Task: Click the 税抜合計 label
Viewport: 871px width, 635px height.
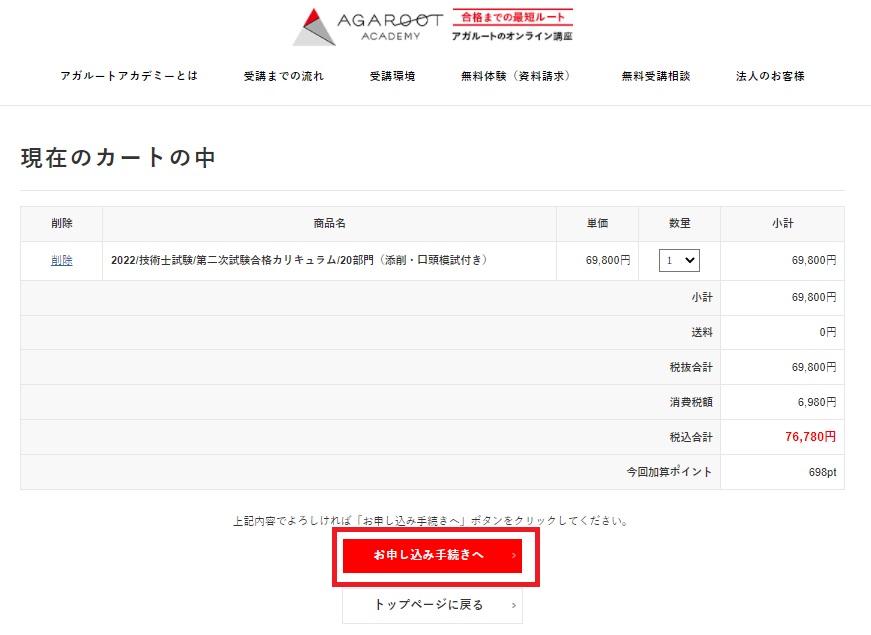Action: (x=691, y=367)
